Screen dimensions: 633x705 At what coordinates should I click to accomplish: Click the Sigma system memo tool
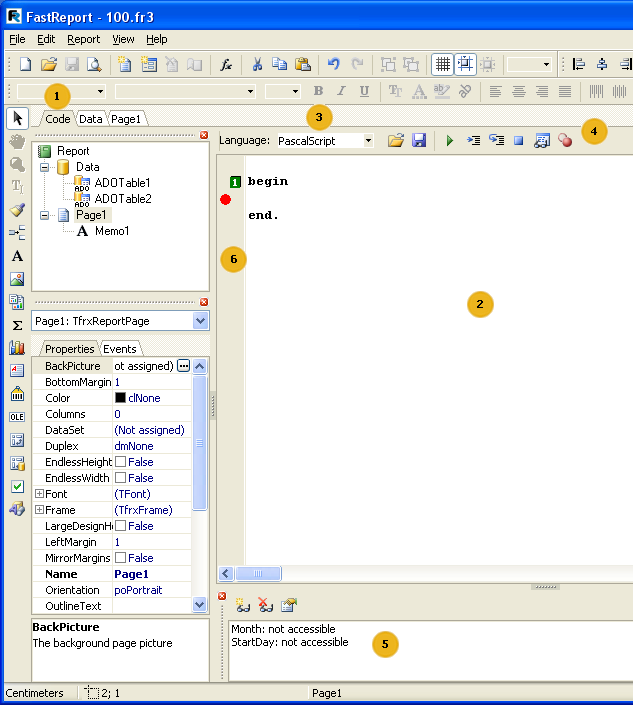tap(17, 325)
